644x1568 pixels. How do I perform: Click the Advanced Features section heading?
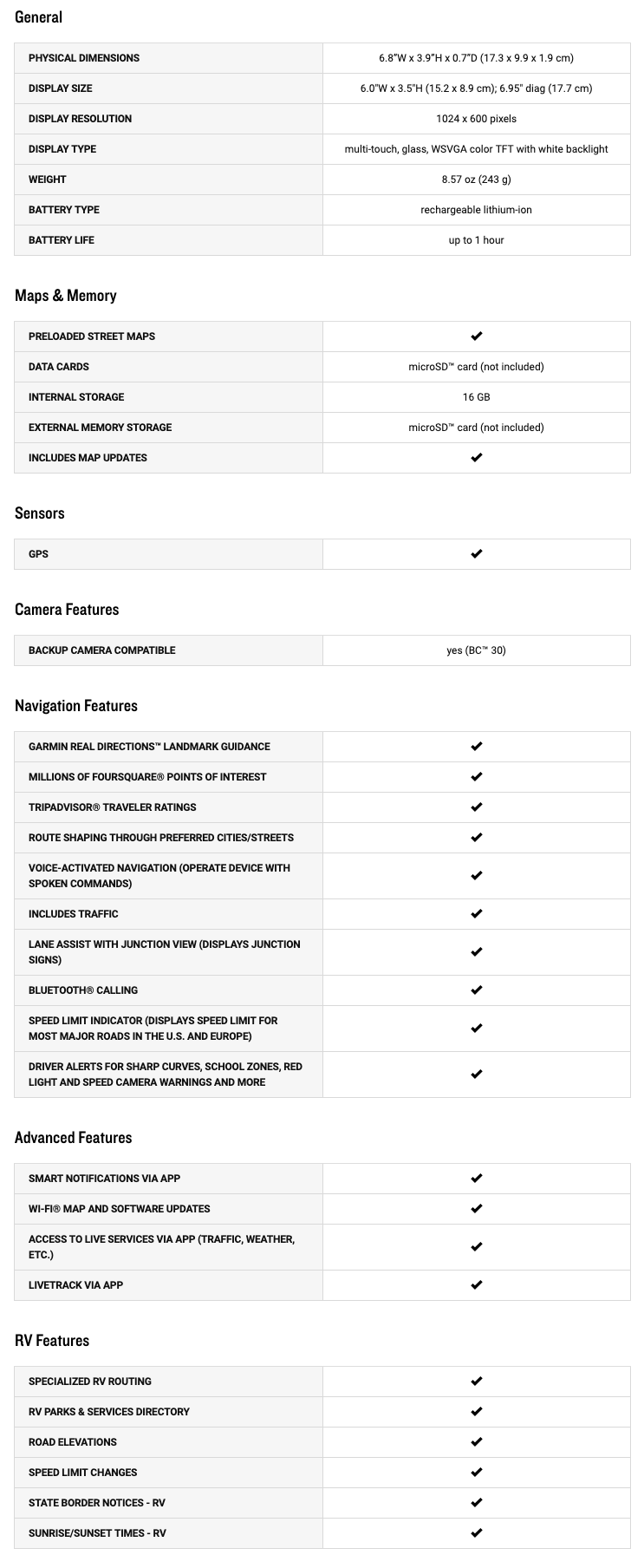(x=74, y=1138)
